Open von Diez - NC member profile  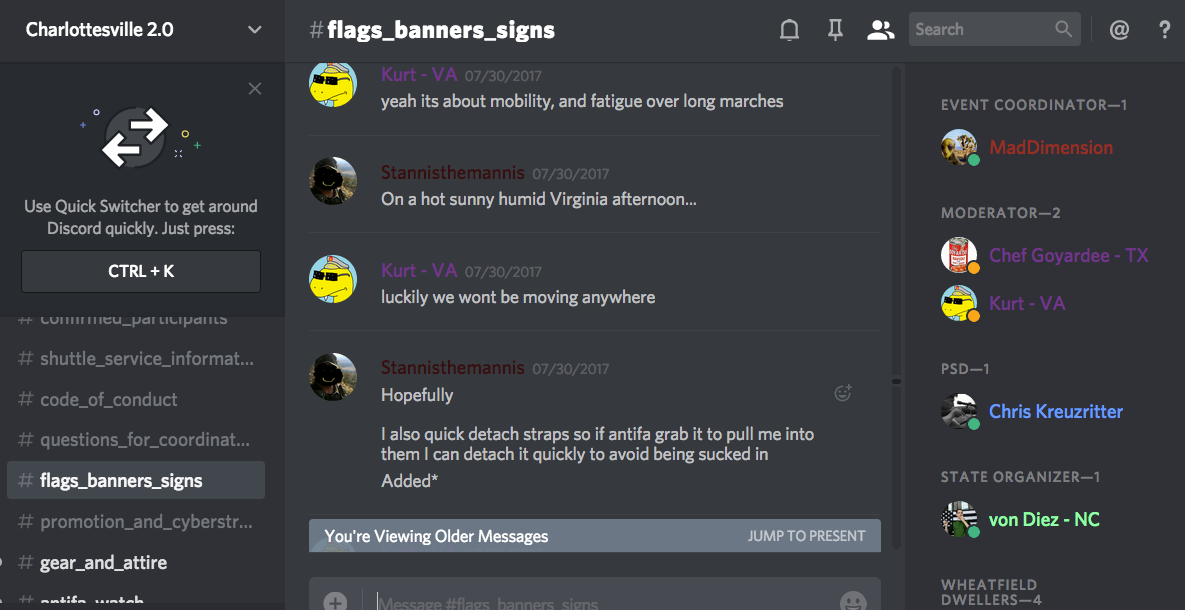(1044, 520)
